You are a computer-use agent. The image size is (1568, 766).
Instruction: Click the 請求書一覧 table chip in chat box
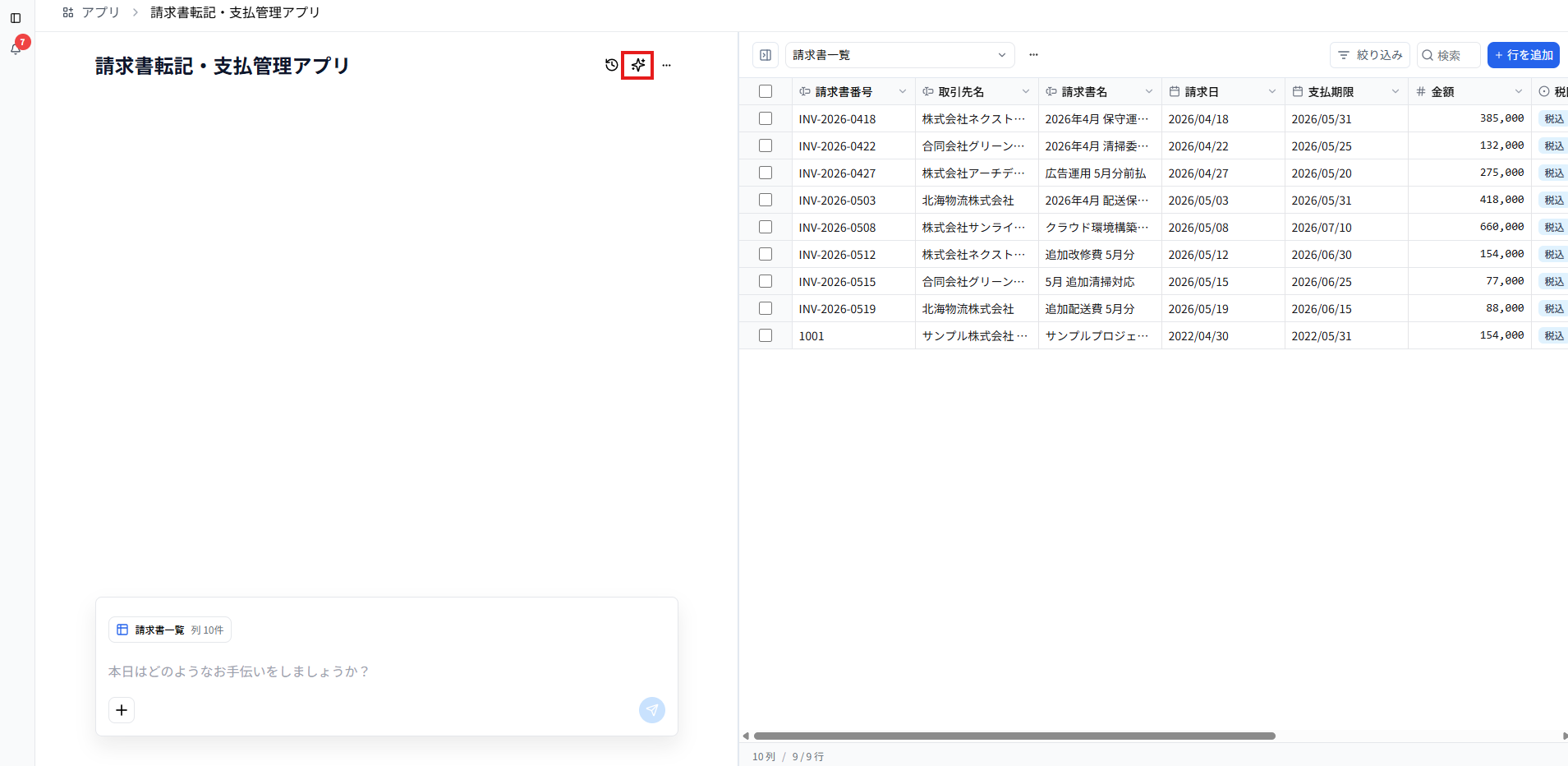(170, 630)
